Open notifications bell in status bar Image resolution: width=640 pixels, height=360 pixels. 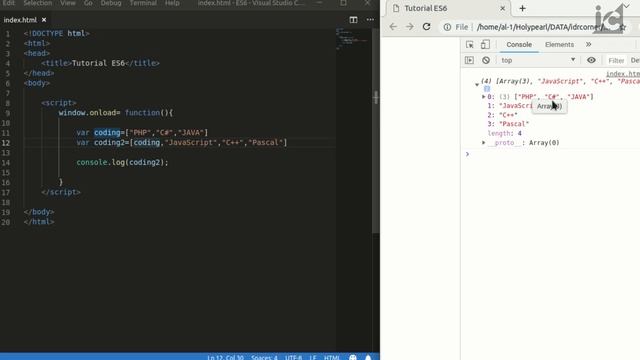click(x=368, y=357)
